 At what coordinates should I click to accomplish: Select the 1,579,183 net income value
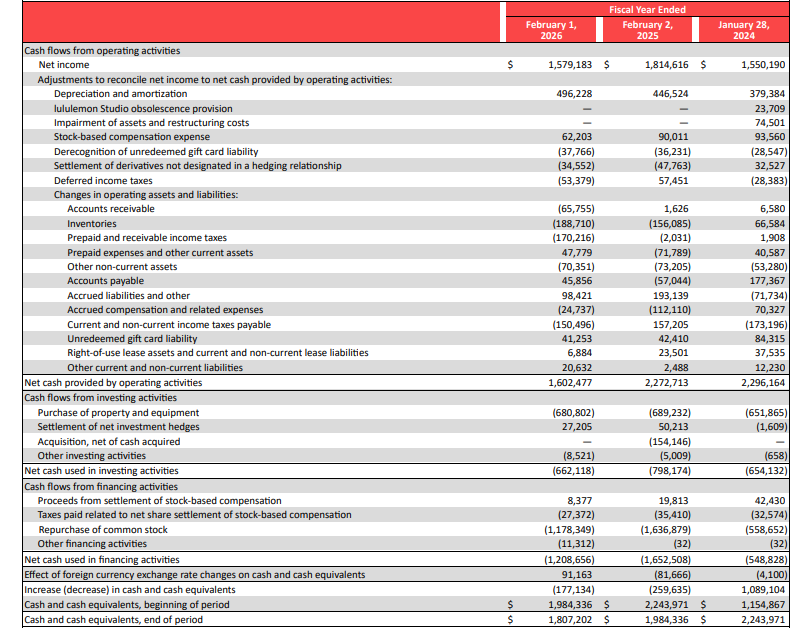tap(570, 65)
